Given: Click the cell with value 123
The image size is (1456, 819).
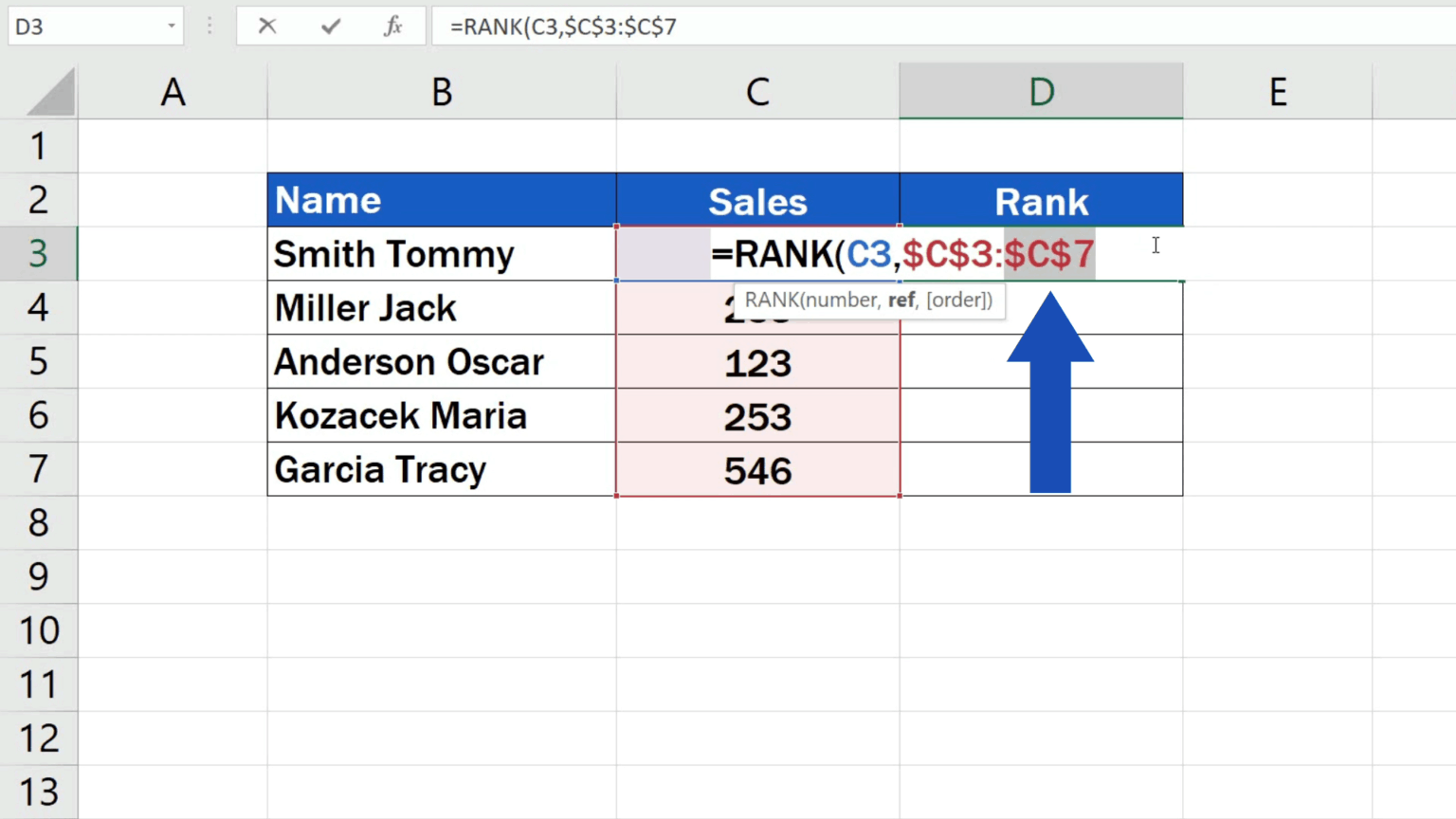Looking at the screenshot, I should pos(756,362).
